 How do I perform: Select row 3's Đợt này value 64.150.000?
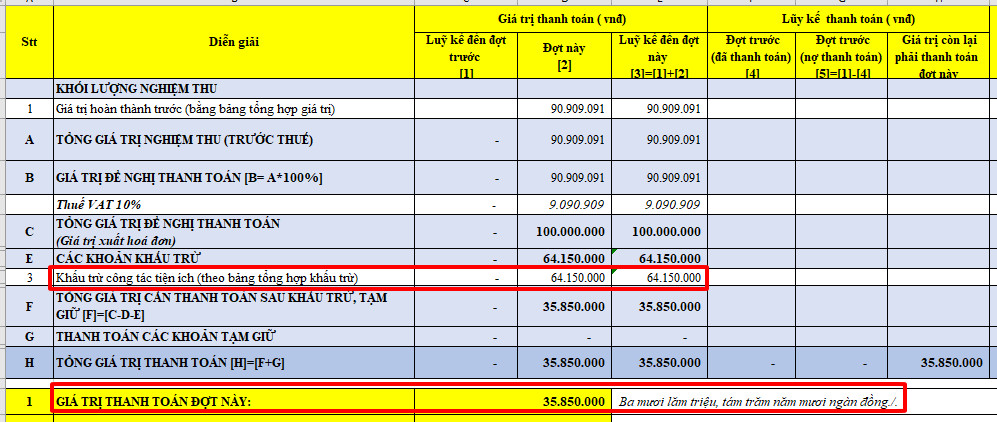[x=565, y=278]
